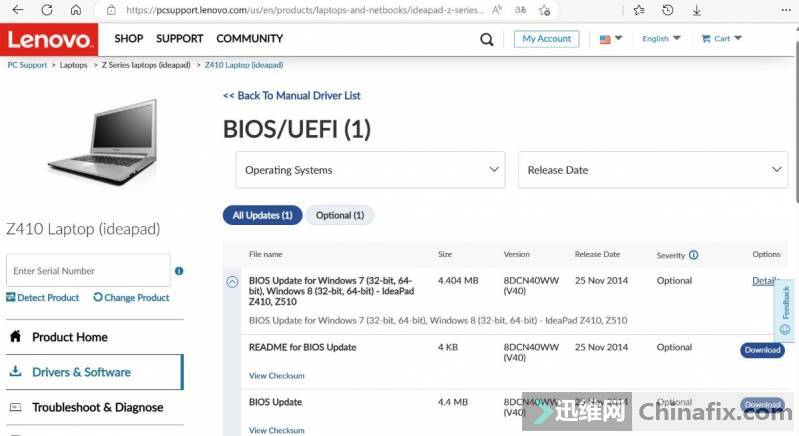This screenshot has width=799, height=436.
Task: Click the page vertical scrollbar
Action: (796, 122)
